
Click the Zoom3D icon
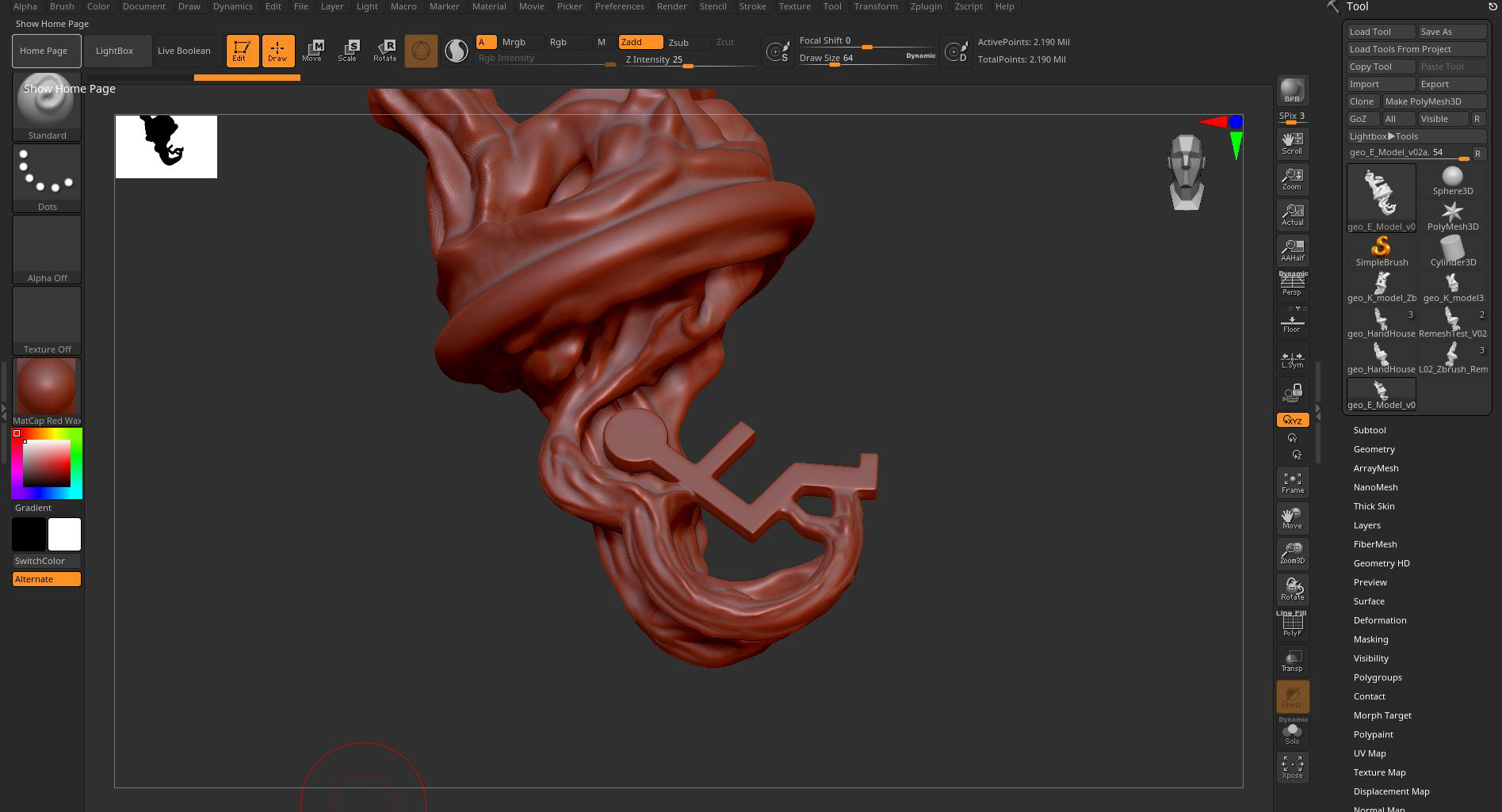[x=1292, y=554]
